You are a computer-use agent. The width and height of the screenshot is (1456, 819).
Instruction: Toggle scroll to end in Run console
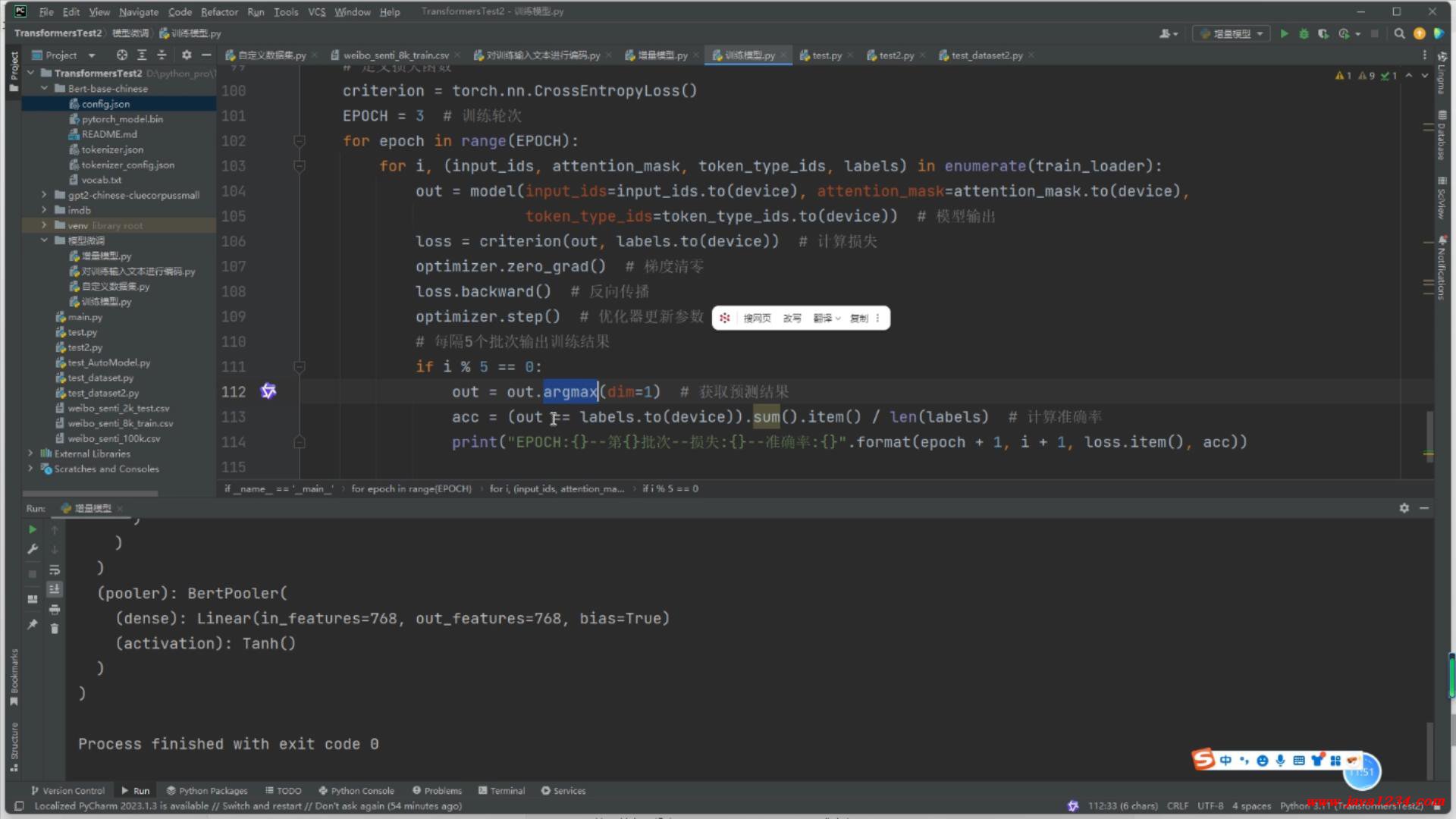(x=55, y=589)
